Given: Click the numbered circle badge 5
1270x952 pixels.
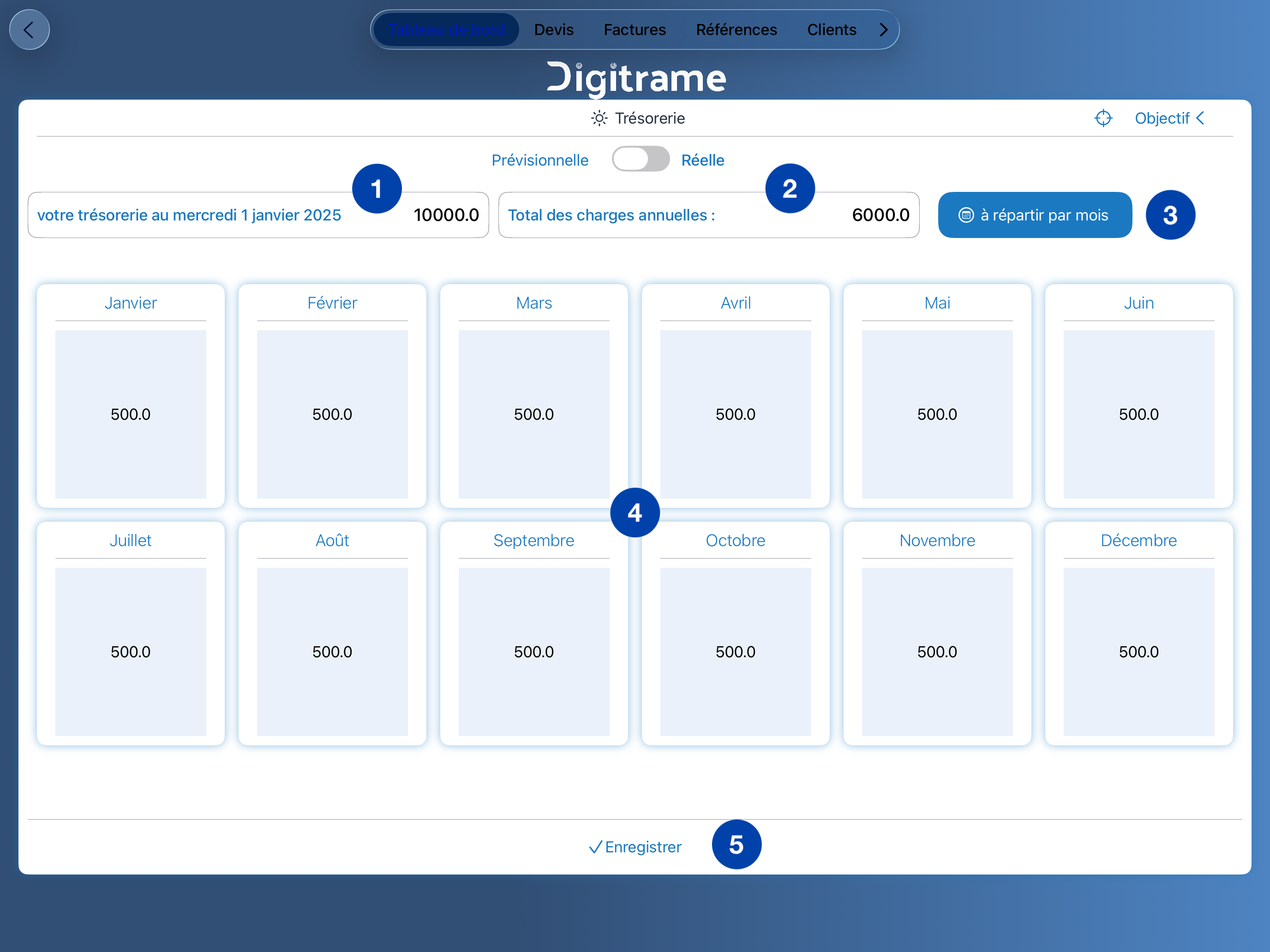Looking at the screenshot, I should coord(736,845).
